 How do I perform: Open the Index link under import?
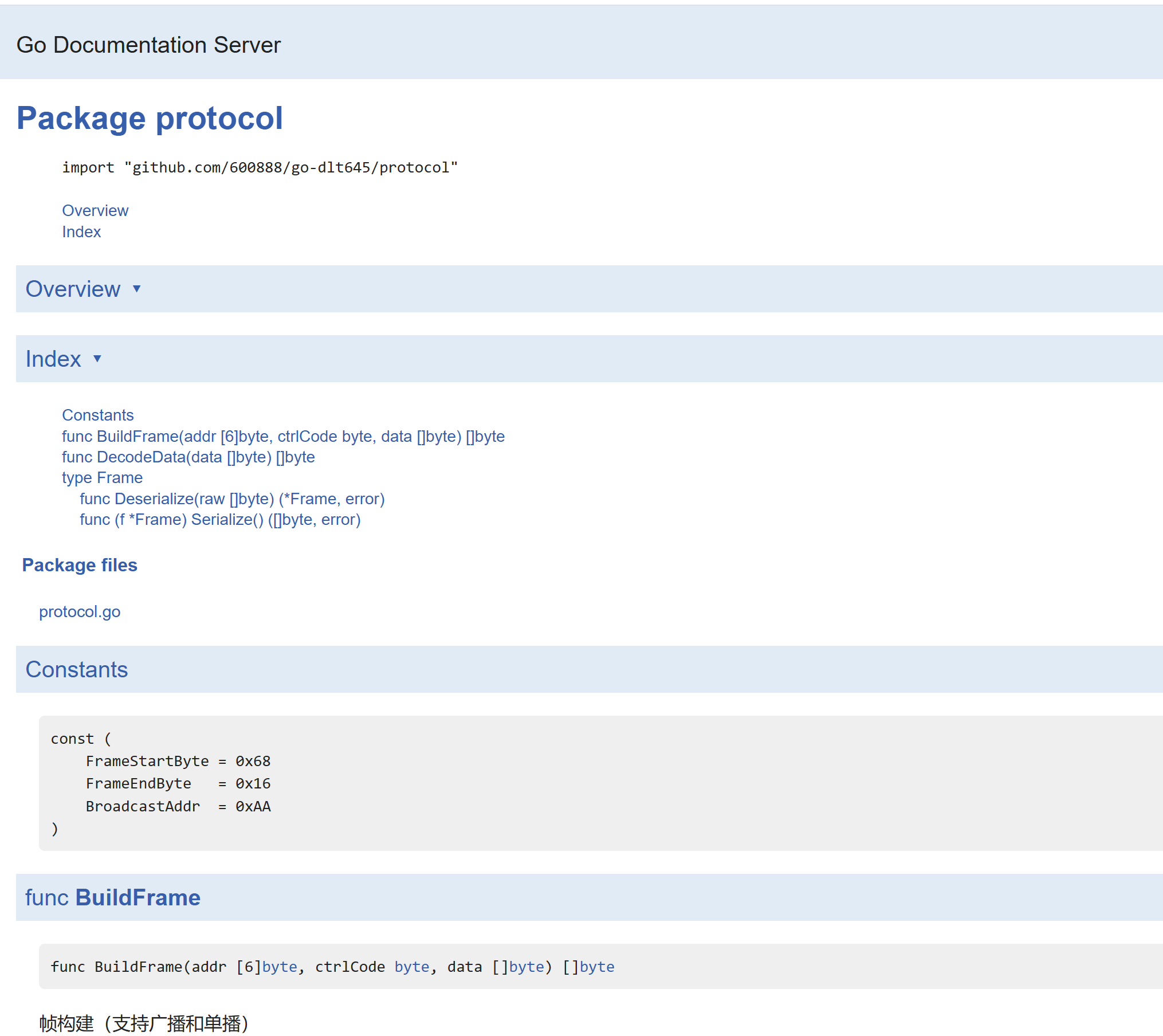[81, 231]
